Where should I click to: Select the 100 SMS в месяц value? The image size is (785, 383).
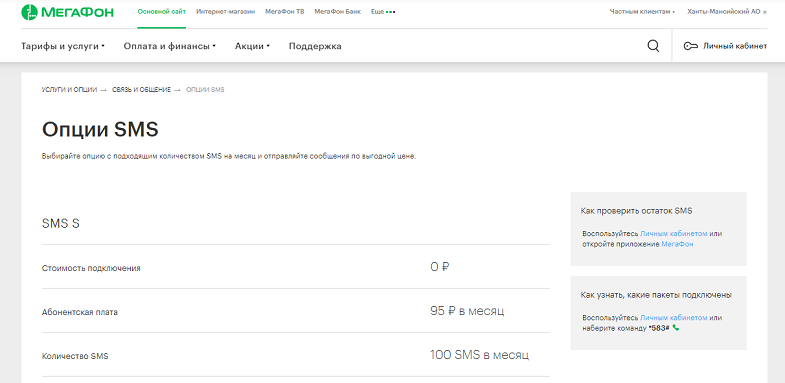click(x=480, y=355)
